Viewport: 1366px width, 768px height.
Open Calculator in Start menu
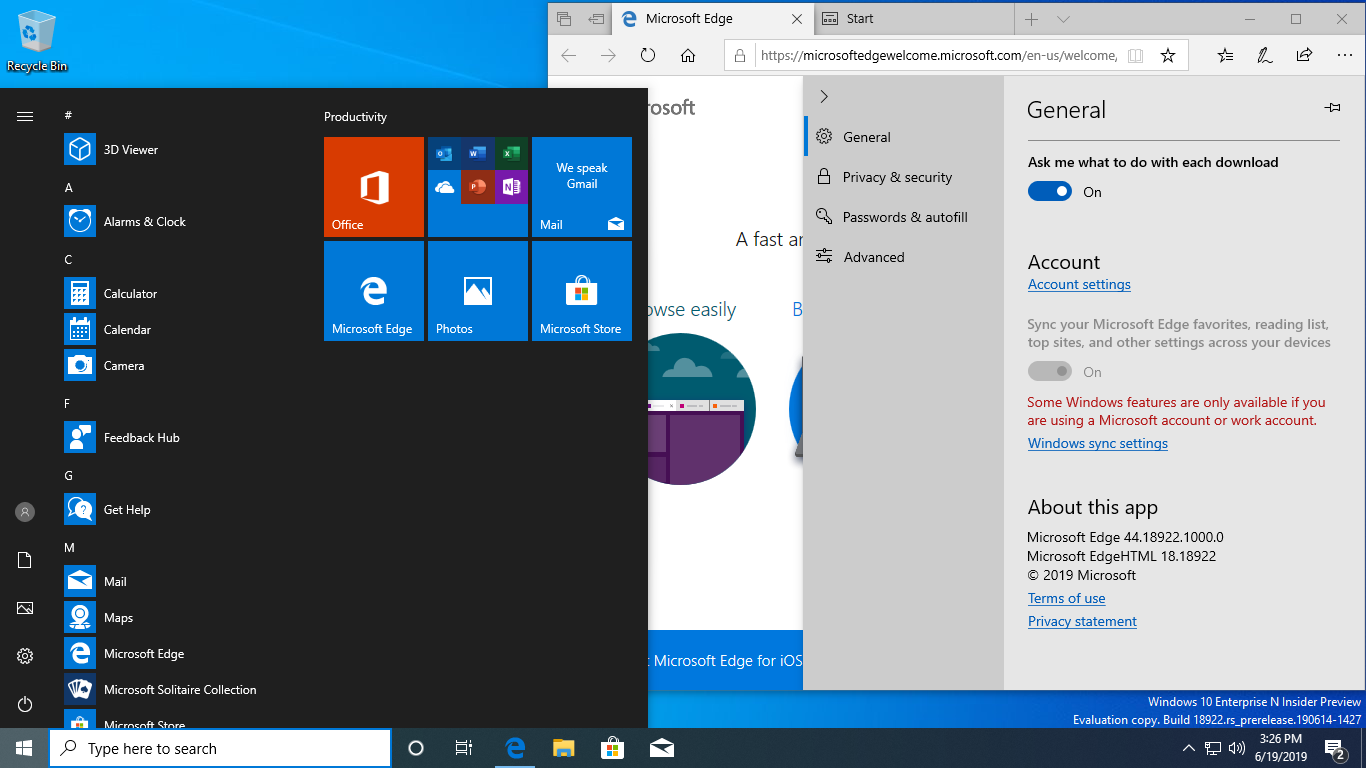pos(180,294)
